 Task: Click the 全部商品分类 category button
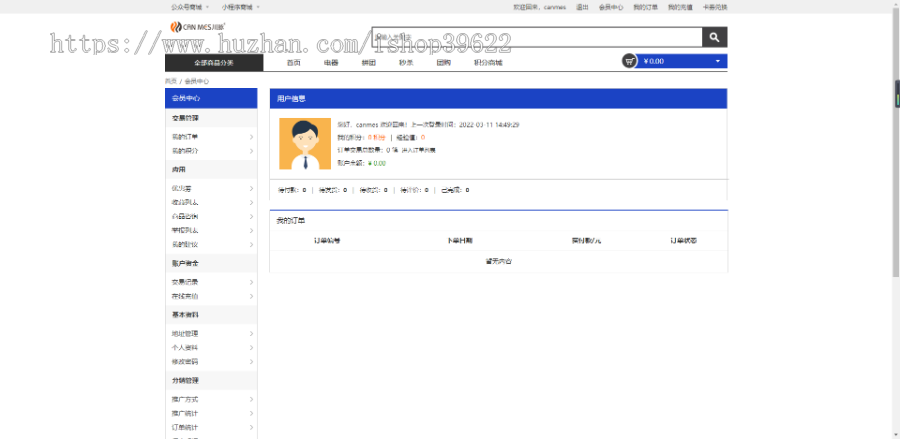tap(214, 63)
